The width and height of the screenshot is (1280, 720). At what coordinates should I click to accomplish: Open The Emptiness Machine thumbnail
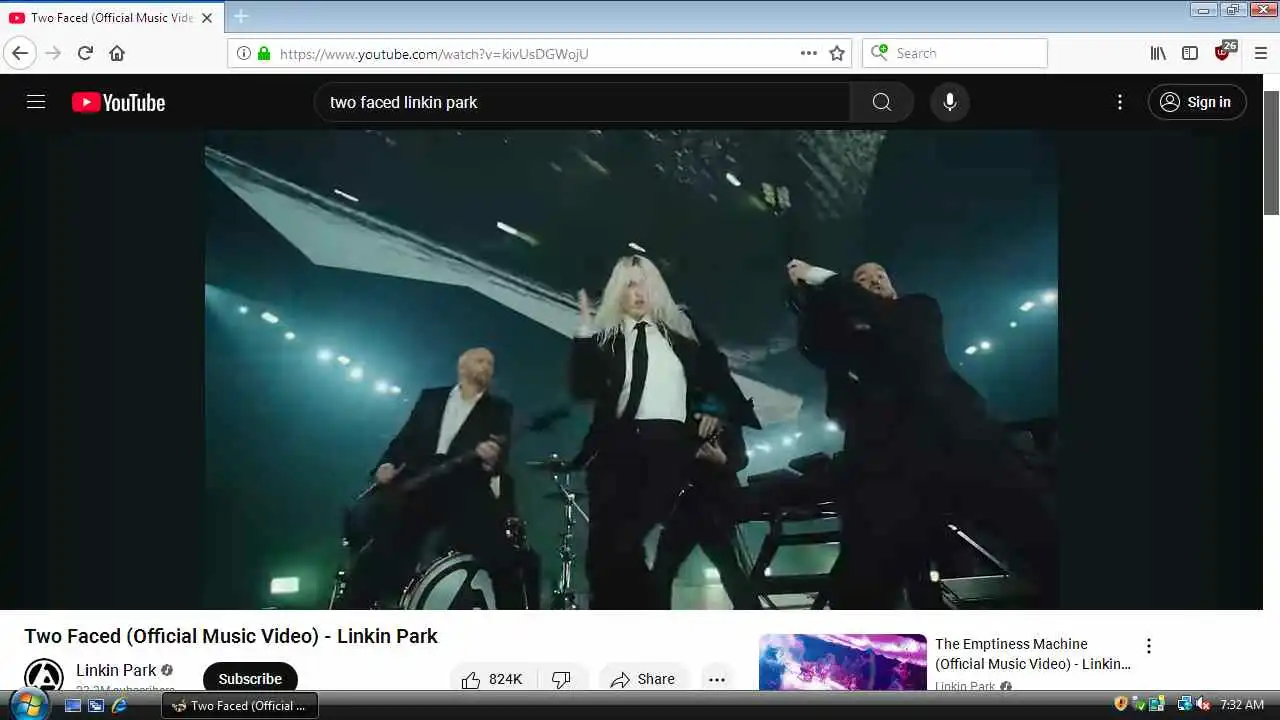[x=843, y=661]
